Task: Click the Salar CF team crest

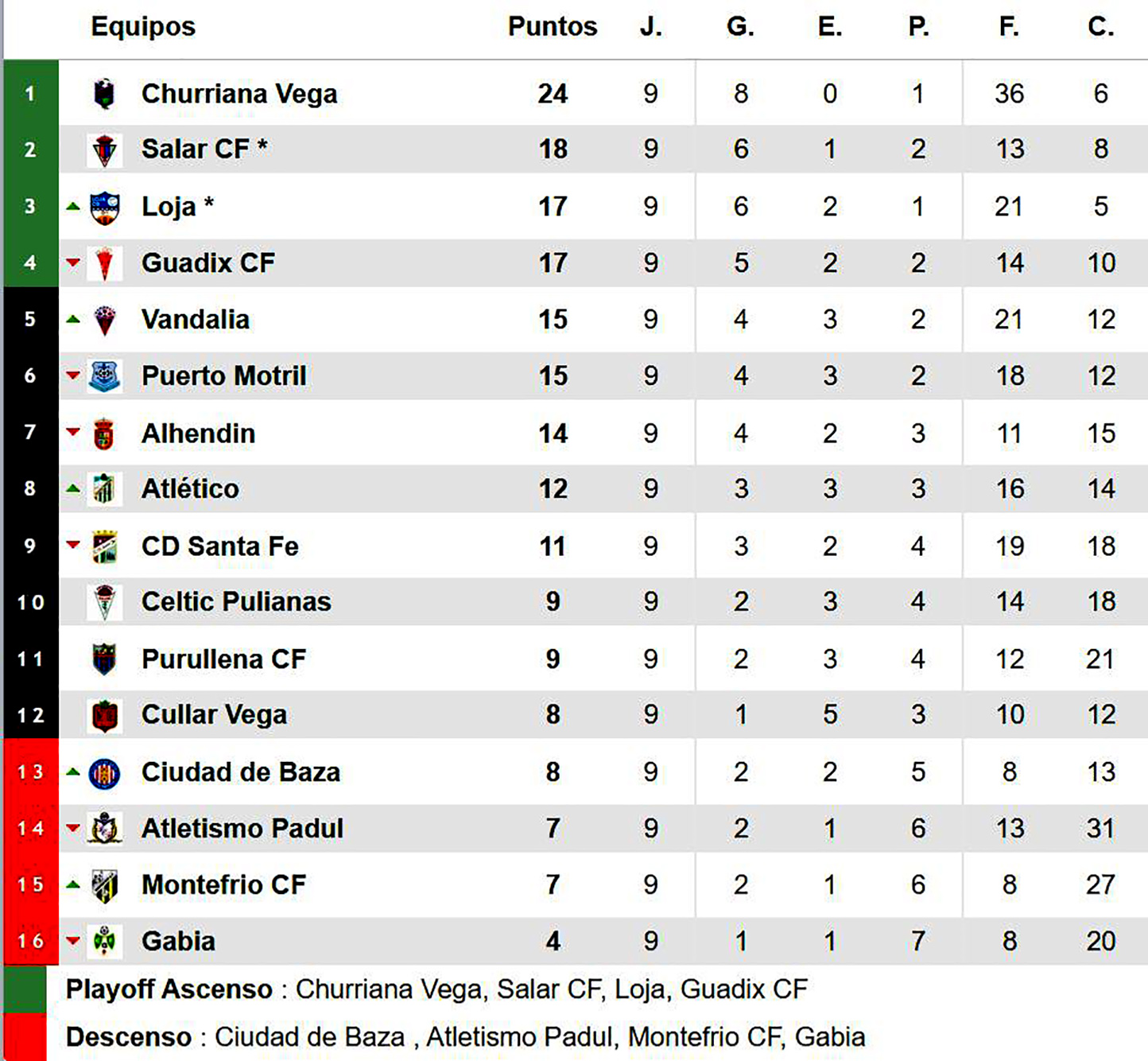Action: click(x=104, y=150)
